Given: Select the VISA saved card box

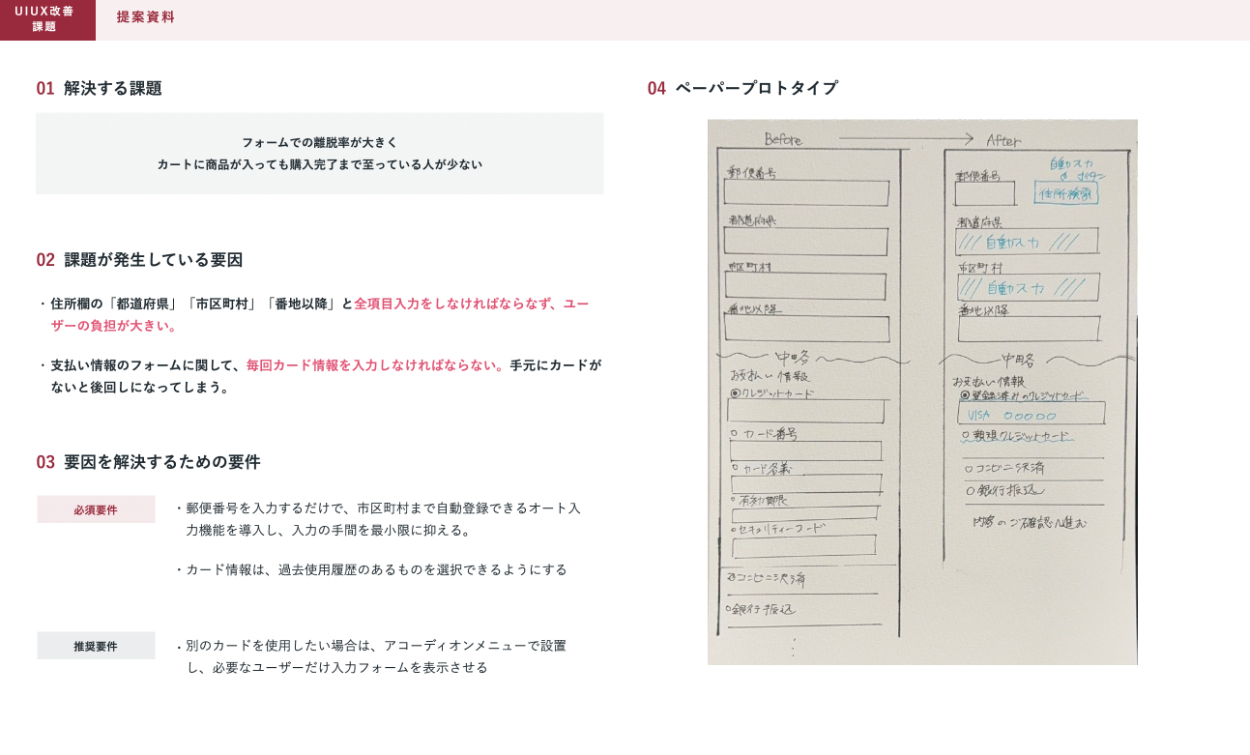Looking at the screenshot, I should click(1031, 414).
